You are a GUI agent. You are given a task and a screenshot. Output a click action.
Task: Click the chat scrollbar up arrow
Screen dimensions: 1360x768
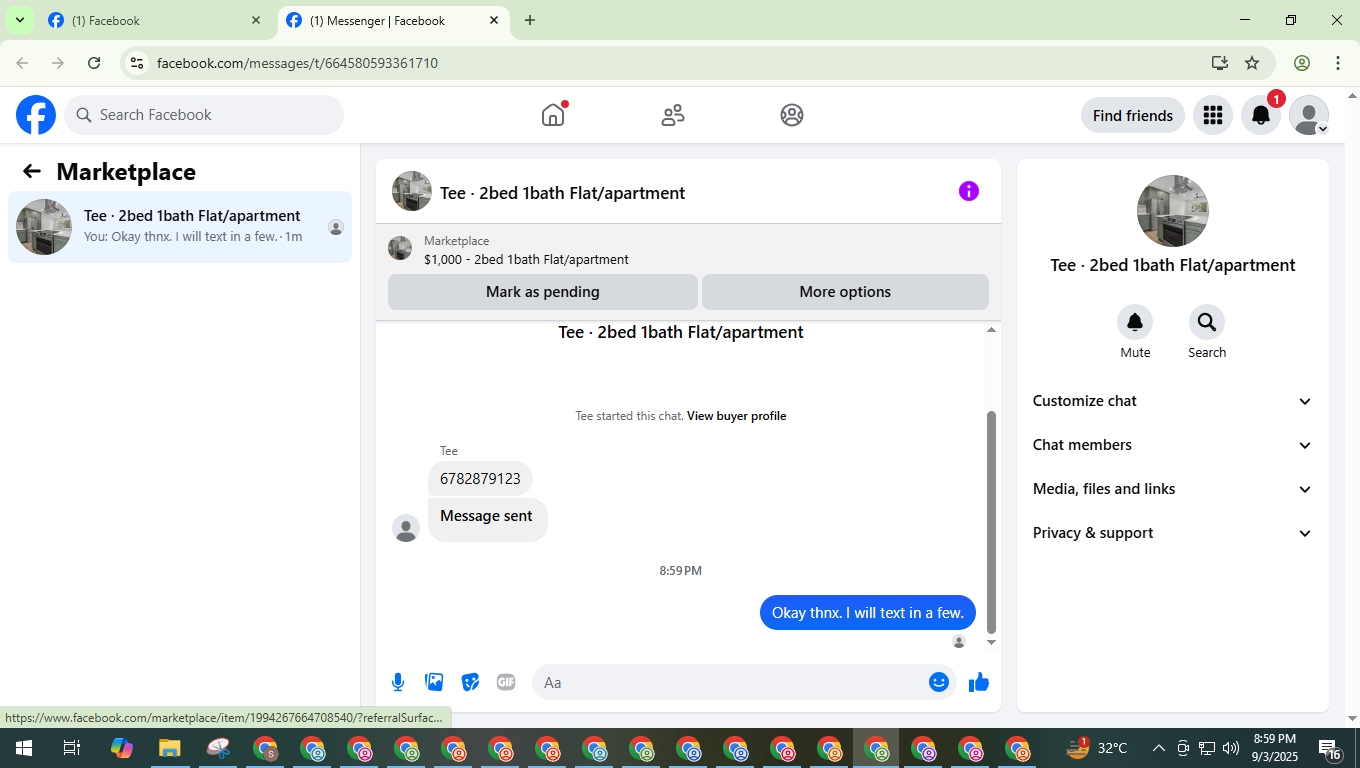(991, 330)
